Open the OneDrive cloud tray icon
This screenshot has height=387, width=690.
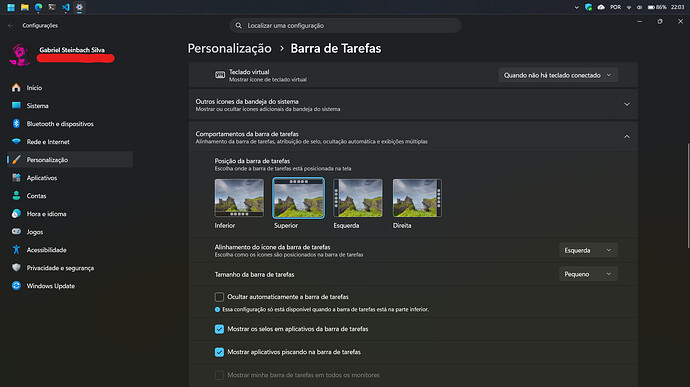(601, 7)
